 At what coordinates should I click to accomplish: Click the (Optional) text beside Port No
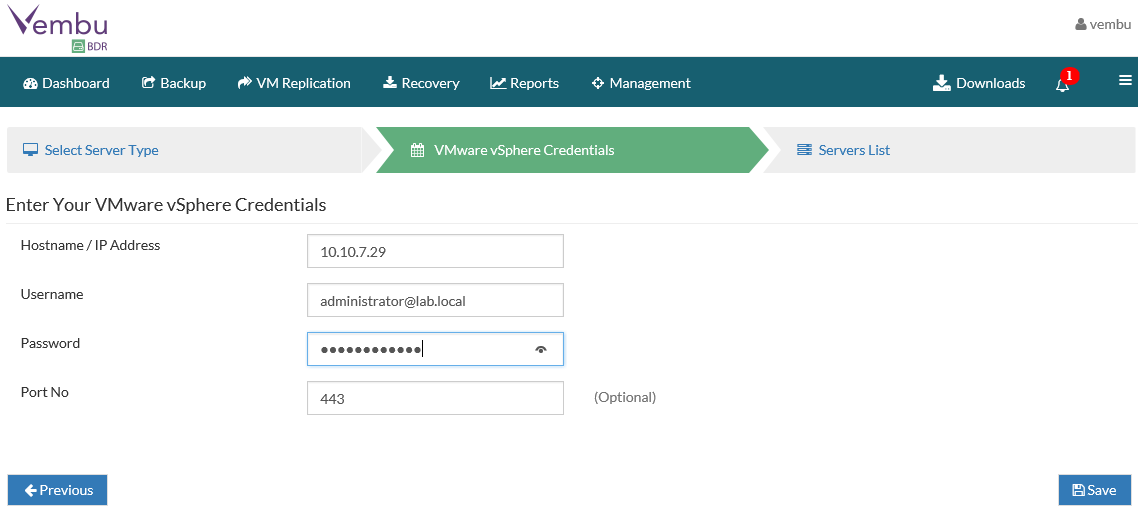click(625, 398)
